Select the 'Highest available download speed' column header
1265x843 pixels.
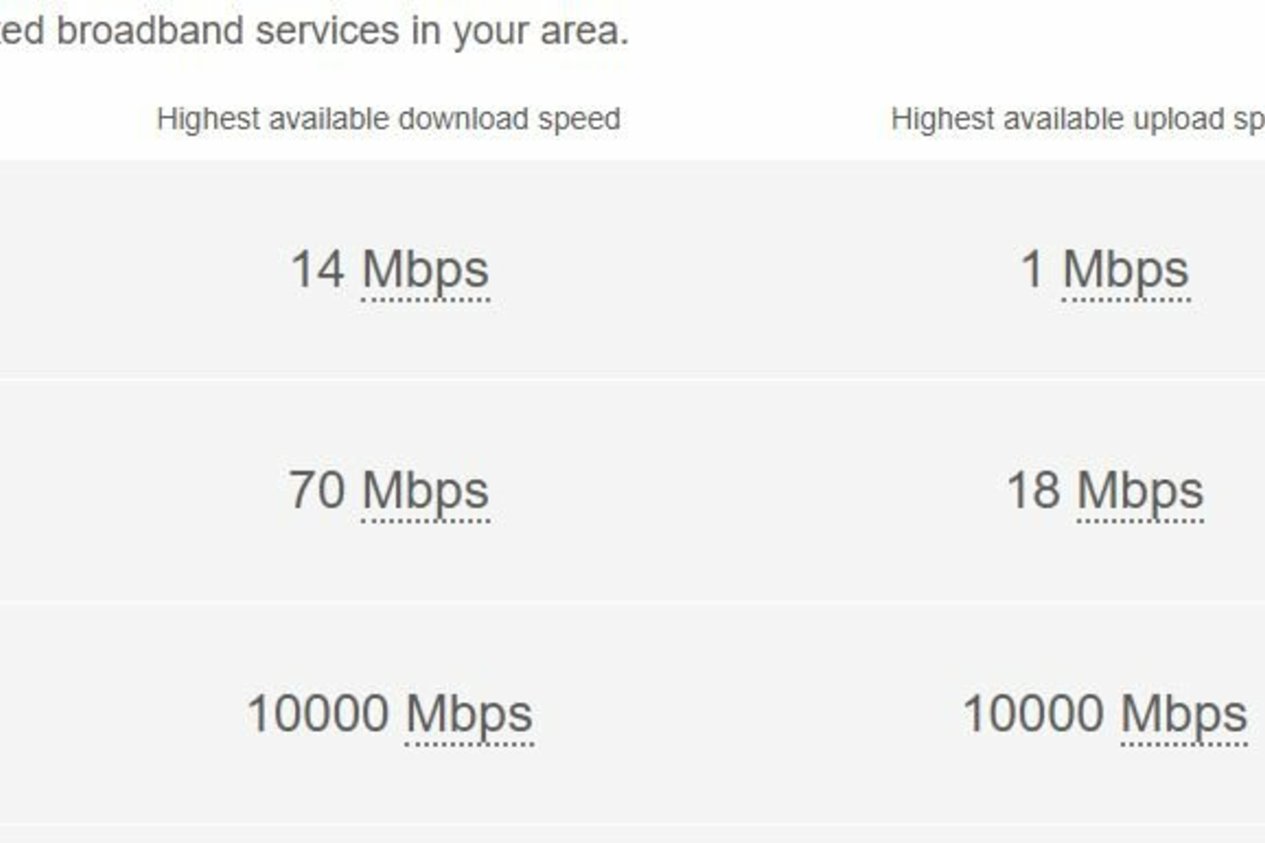[388, 119]
